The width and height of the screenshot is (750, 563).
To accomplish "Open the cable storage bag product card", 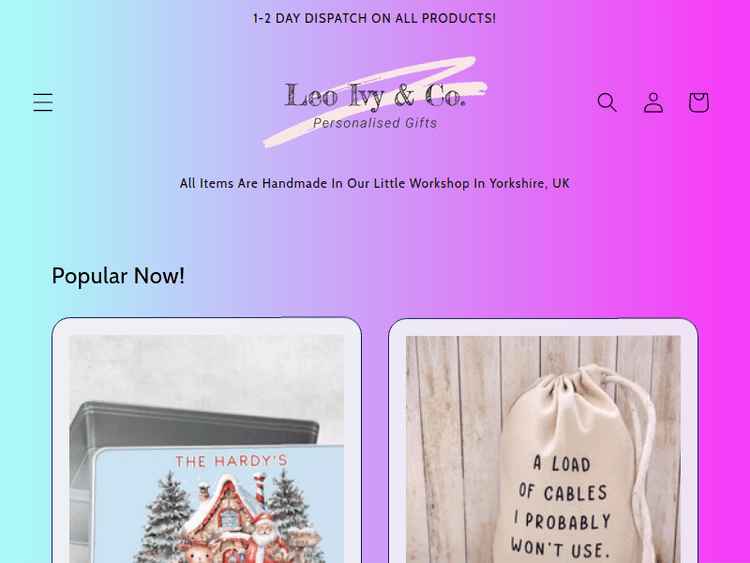I will point(543,440).
